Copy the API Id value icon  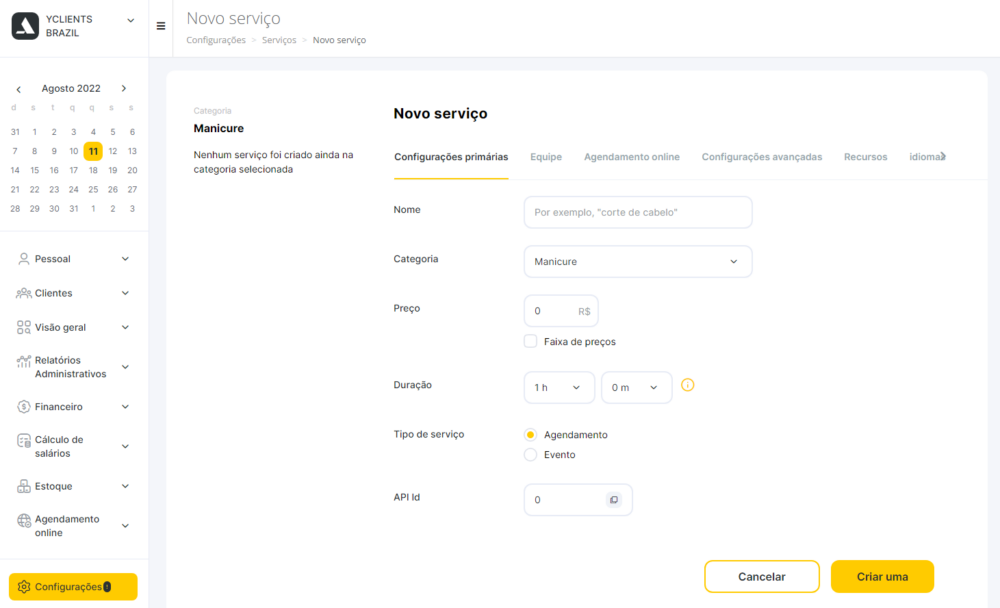[614, 500]
